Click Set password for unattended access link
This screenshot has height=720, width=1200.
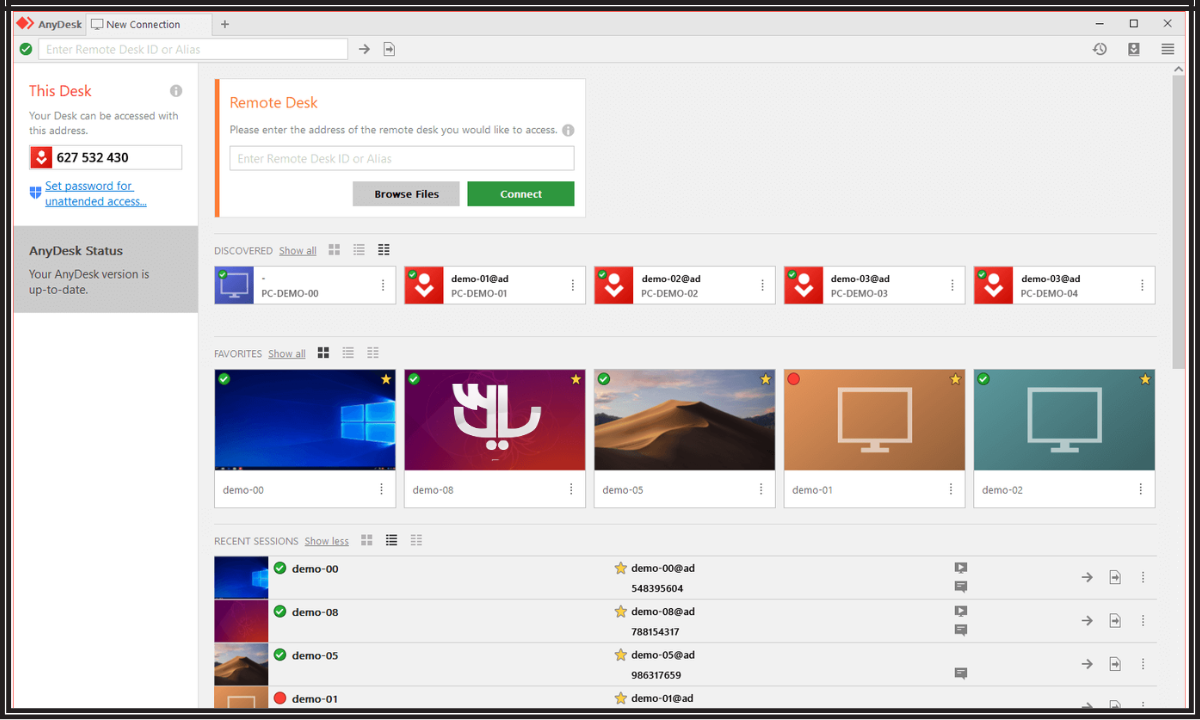pos(96,193)
